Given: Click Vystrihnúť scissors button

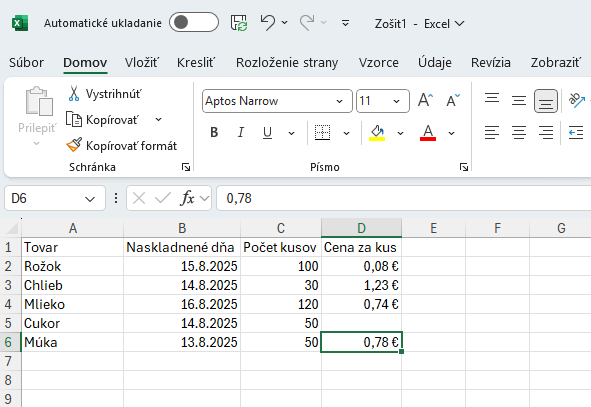Looking at the screenshot, I should tap(104, 94).
